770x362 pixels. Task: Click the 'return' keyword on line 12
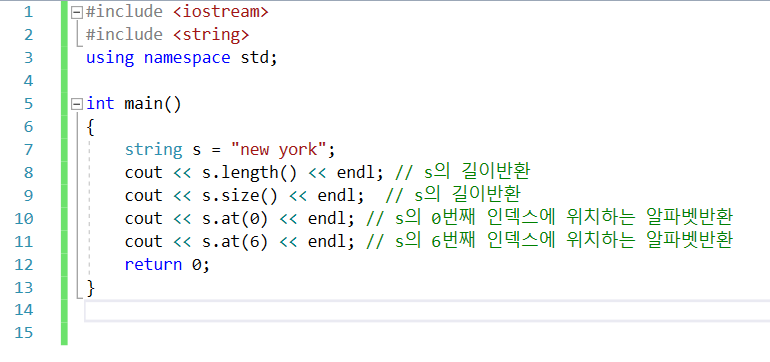[153, 264]
